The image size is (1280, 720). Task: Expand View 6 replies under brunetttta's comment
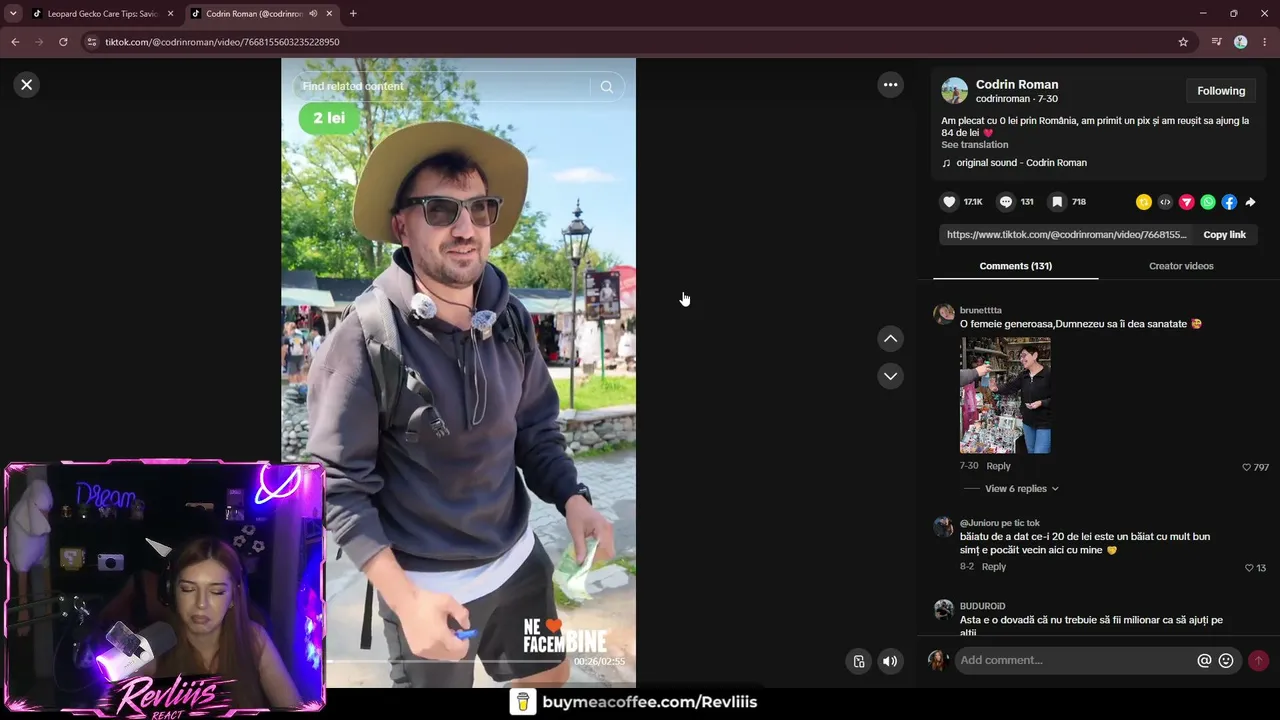[1021, 489]
